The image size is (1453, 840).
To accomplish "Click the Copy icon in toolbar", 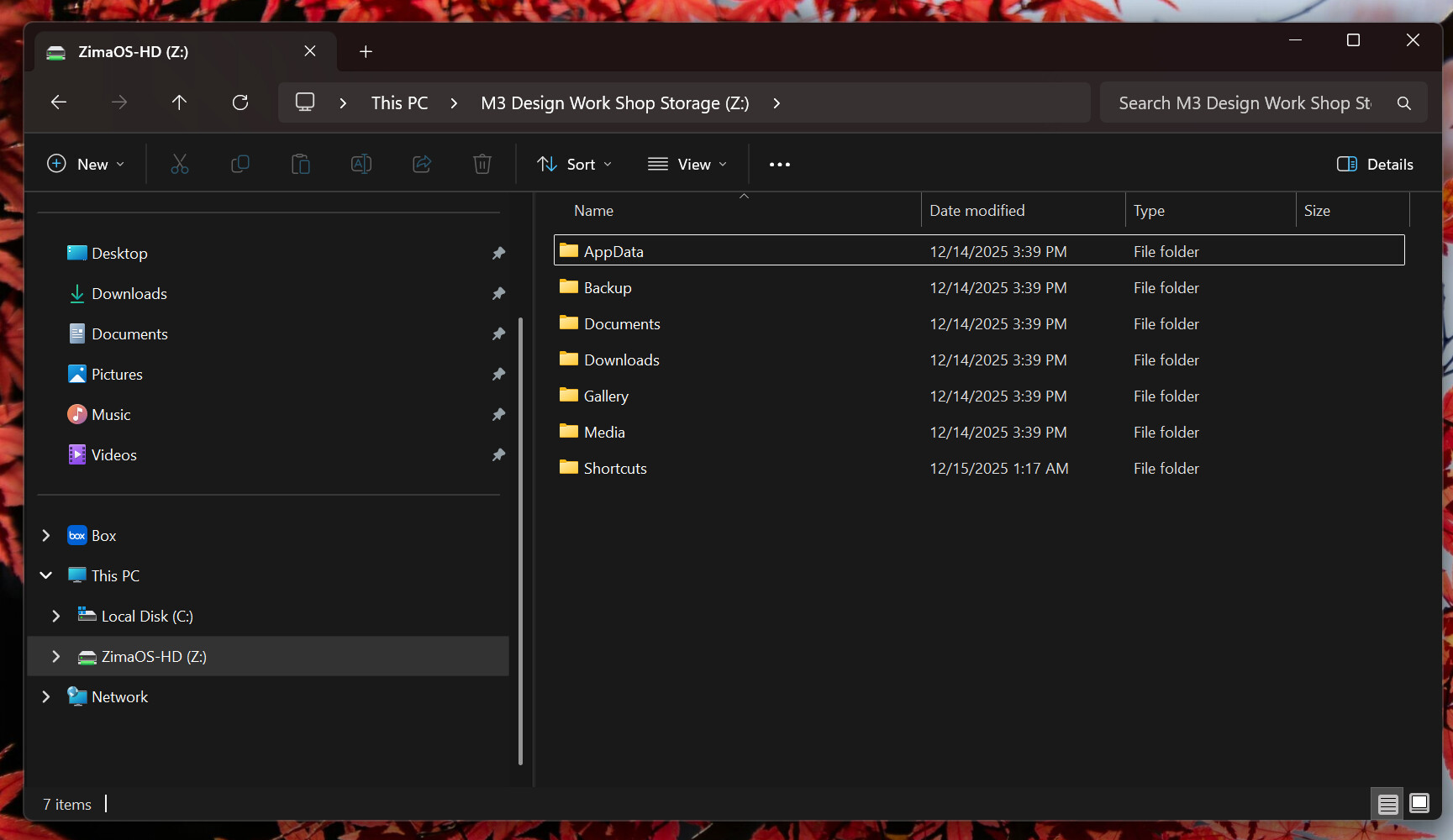I will click(x=240, y=164).
